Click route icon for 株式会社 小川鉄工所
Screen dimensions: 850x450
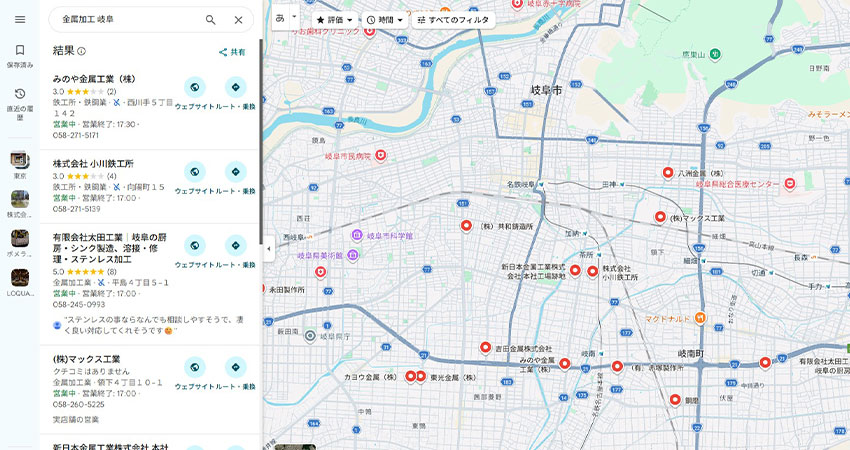point(236,172)
